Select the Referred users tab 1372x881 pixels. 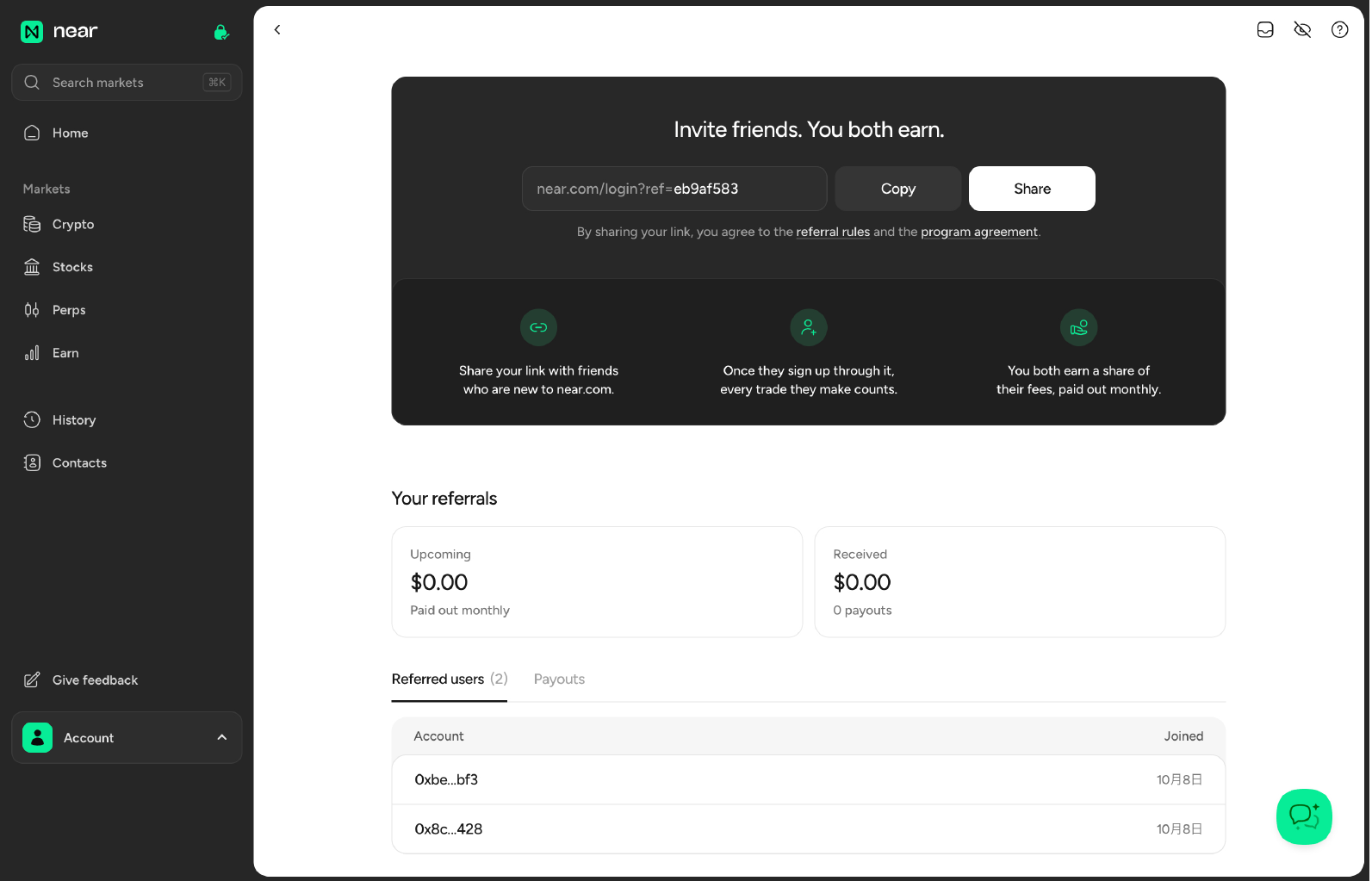click(x=450, y=679)
